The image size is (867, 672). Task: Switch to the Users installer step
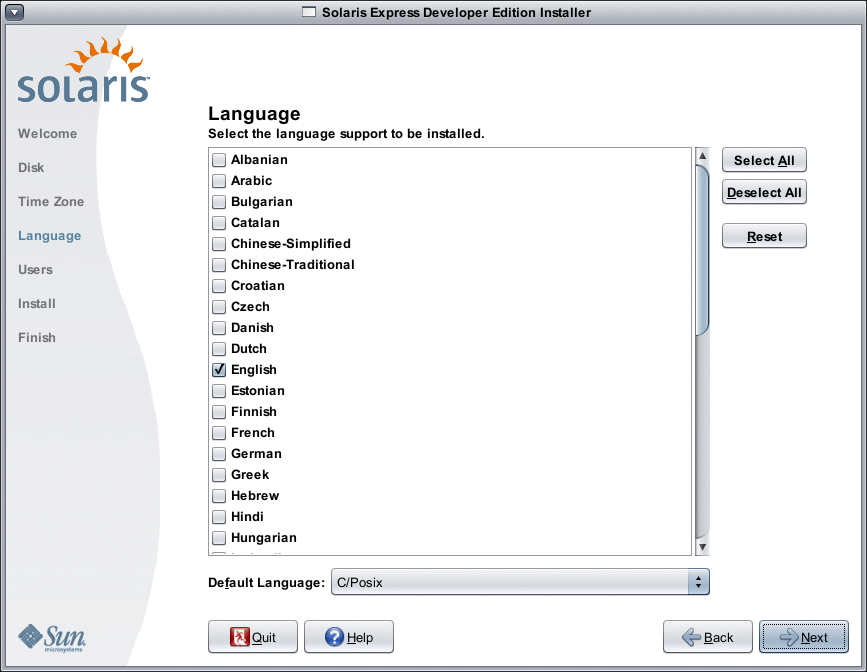(x=35, y=269)
